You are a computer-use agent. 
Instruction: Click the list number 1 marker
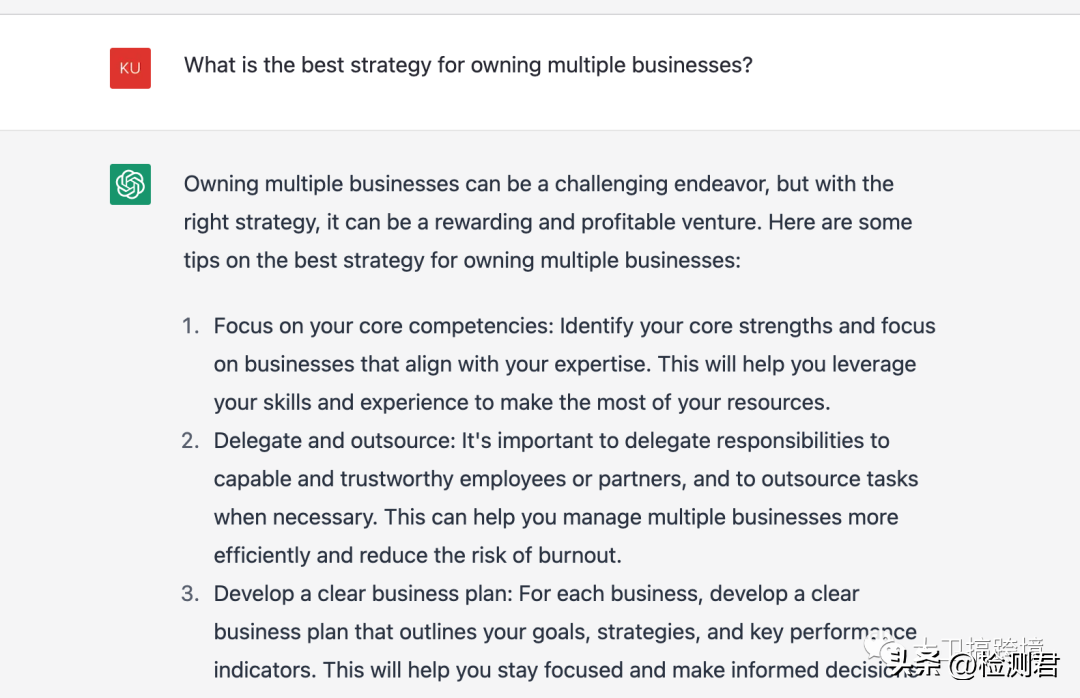tap(191, 325)
